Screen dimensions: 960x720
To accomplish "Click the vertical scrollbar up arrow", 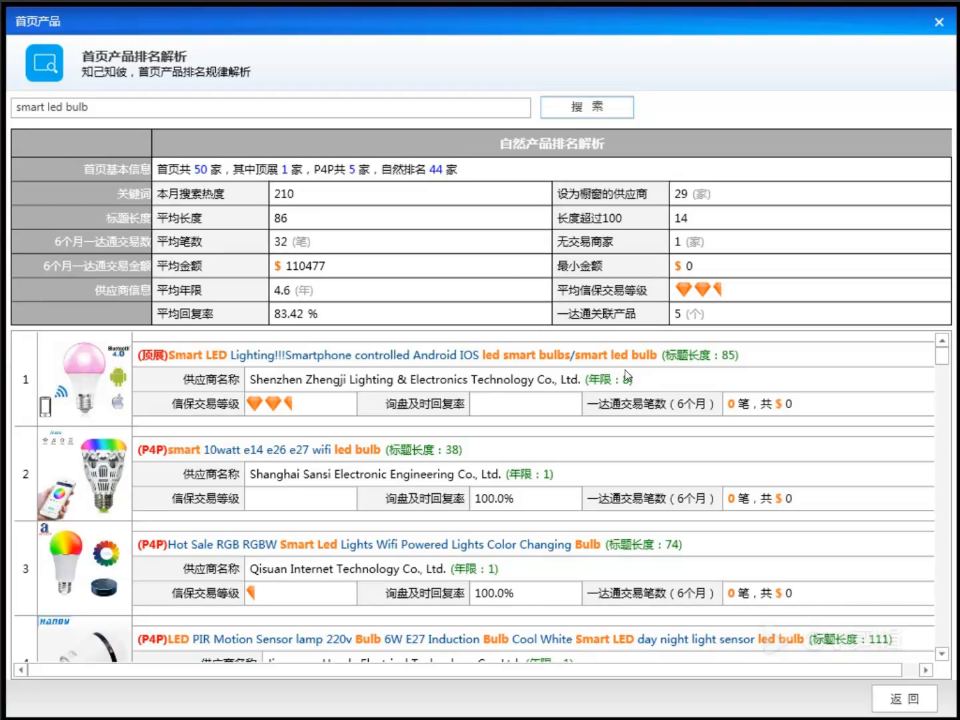I will pos(942,340).
